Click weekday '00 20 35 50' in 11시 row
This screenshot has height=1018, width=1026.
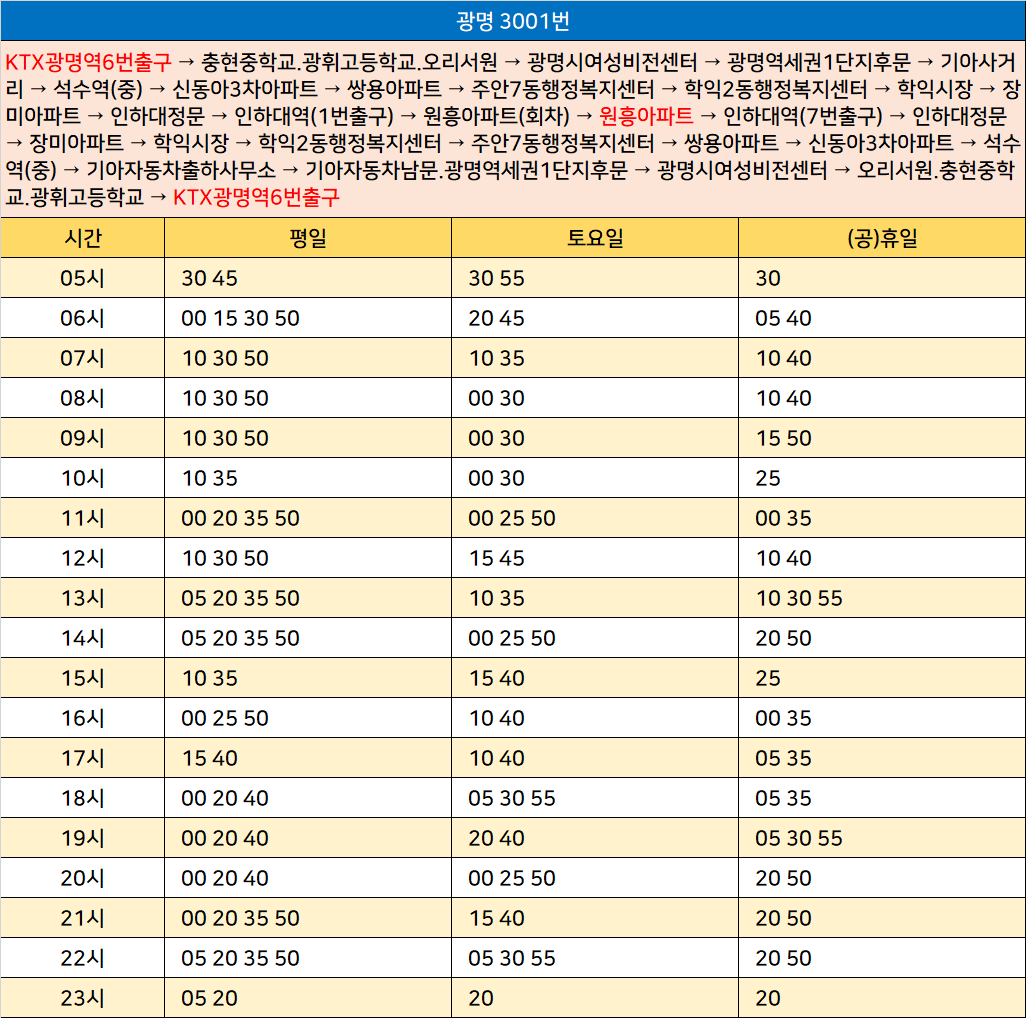pos(240,518)
